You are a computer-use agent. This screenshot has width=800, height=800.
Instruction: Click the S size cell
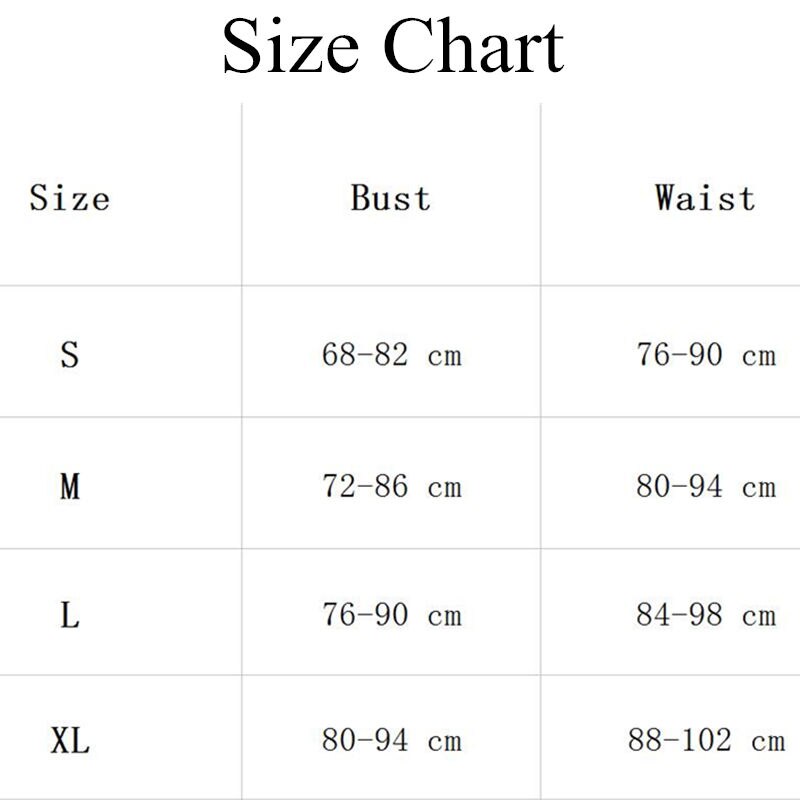click(x=70, y=355)
